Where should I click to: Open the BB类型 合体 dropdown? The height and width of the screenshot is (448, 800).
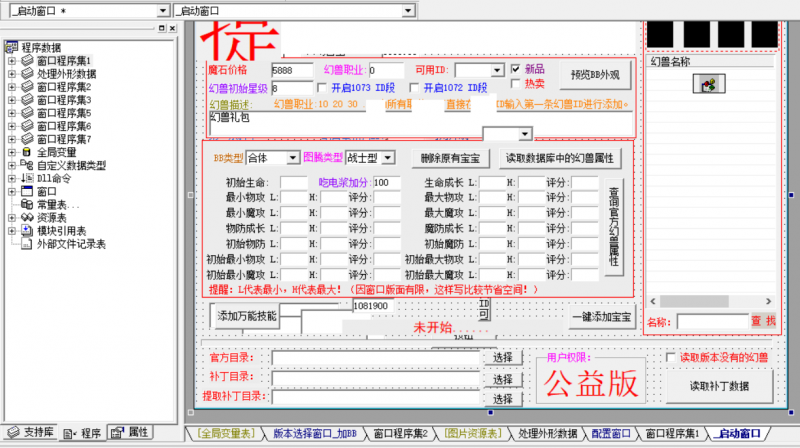click(x=292, y=158)
